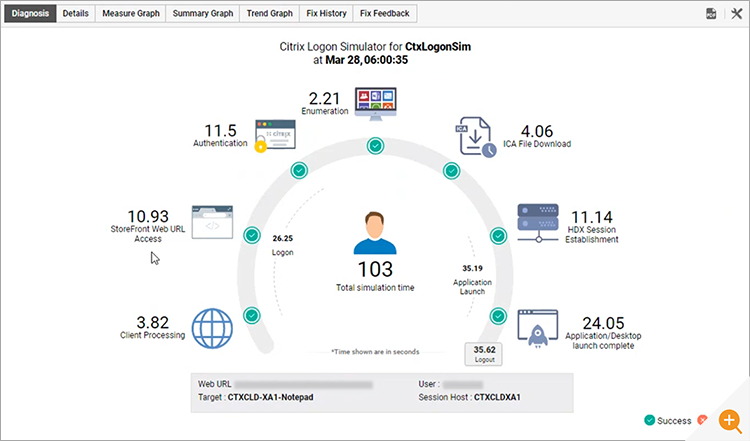Open the Measure Graph tab
The height and width of the screenshot is (441, 750).
coord(131,13)
